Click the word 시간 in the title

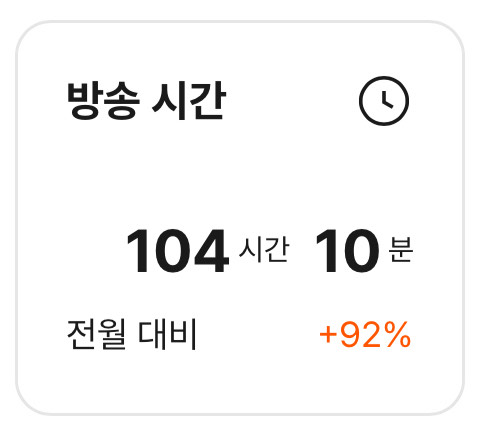pyautogui.click(x=189, y=101)
